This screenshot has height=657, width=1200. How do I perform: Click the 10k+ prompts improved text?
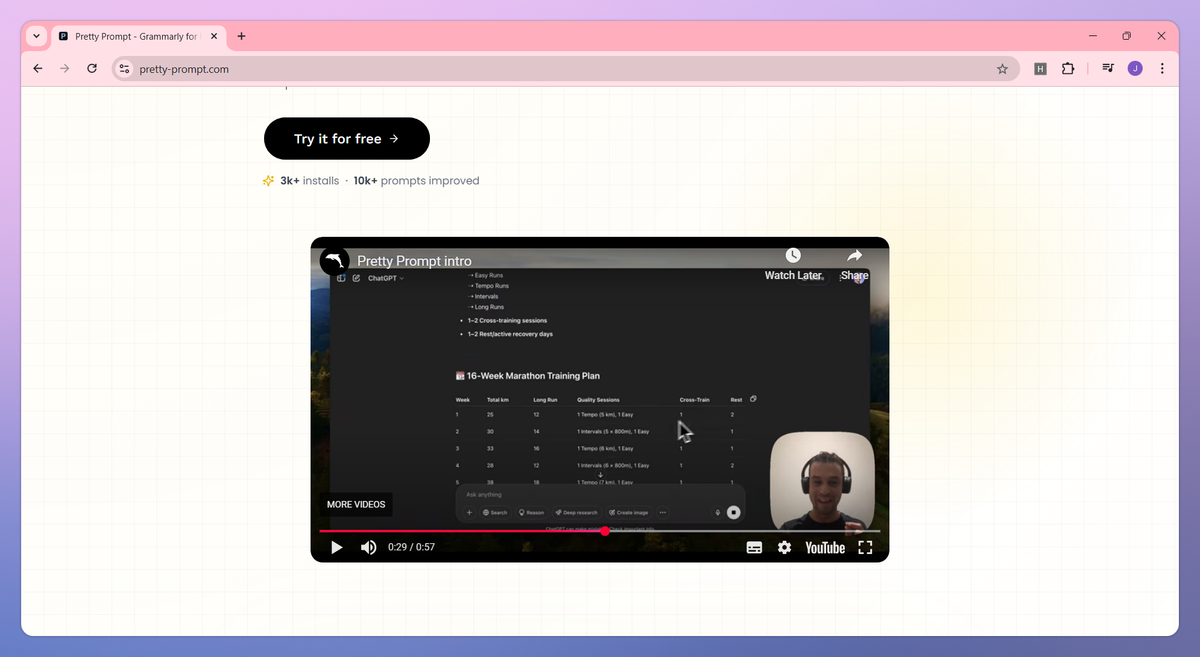(416, 181)
